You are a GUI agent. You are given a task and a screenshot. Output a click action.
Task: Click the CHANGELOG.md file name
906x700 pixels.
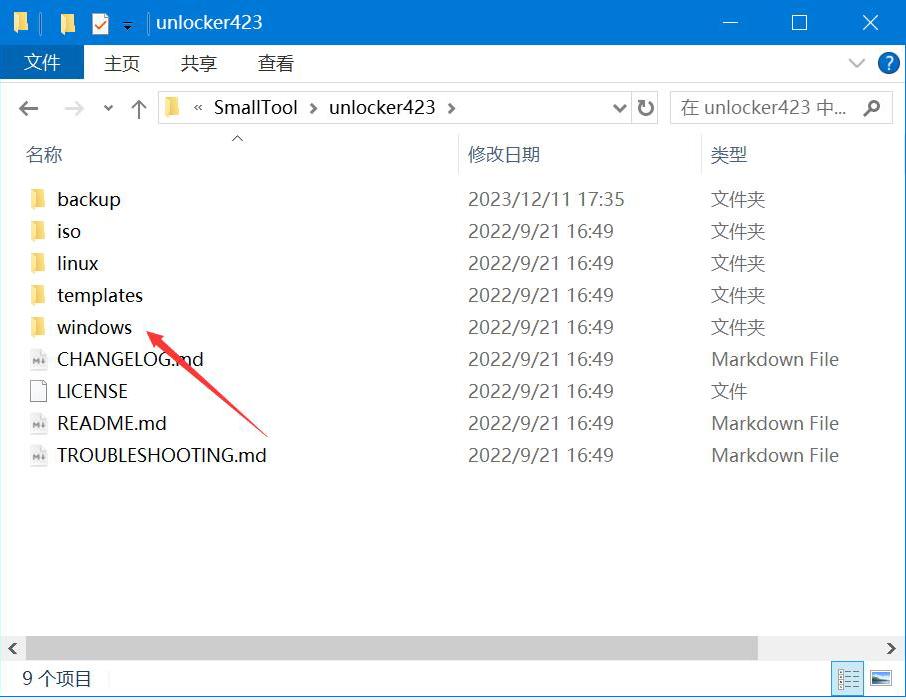130,359
